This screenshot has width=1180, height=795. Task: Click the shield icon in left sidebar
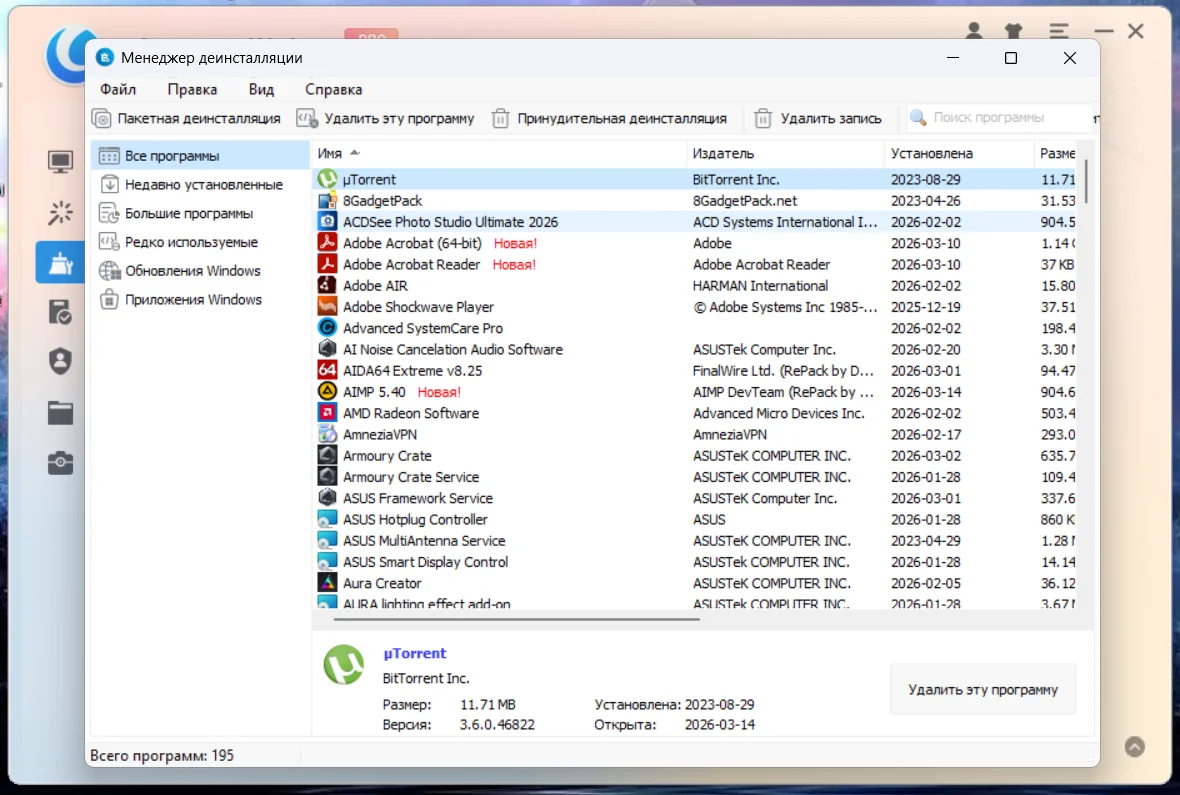[60, 362]
